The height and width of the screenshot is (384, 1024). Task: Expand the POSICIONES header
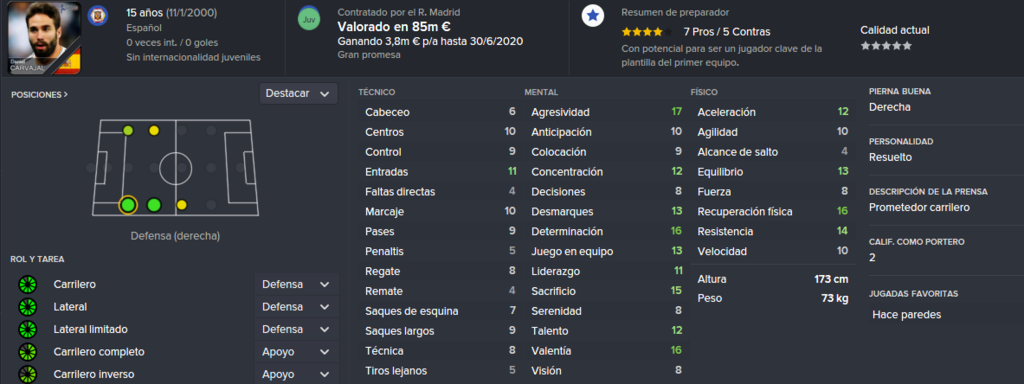[40, 95]
